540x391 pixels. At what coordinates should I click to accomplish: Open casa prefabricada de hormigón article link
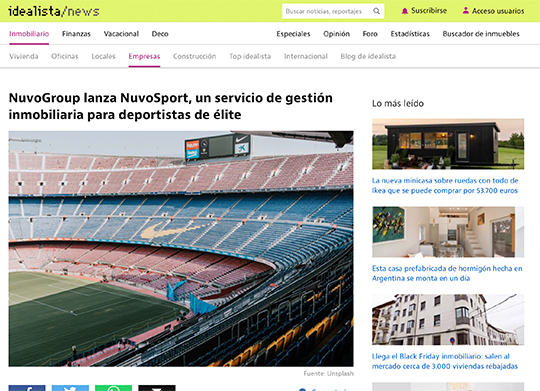click(x=447, y=273)
